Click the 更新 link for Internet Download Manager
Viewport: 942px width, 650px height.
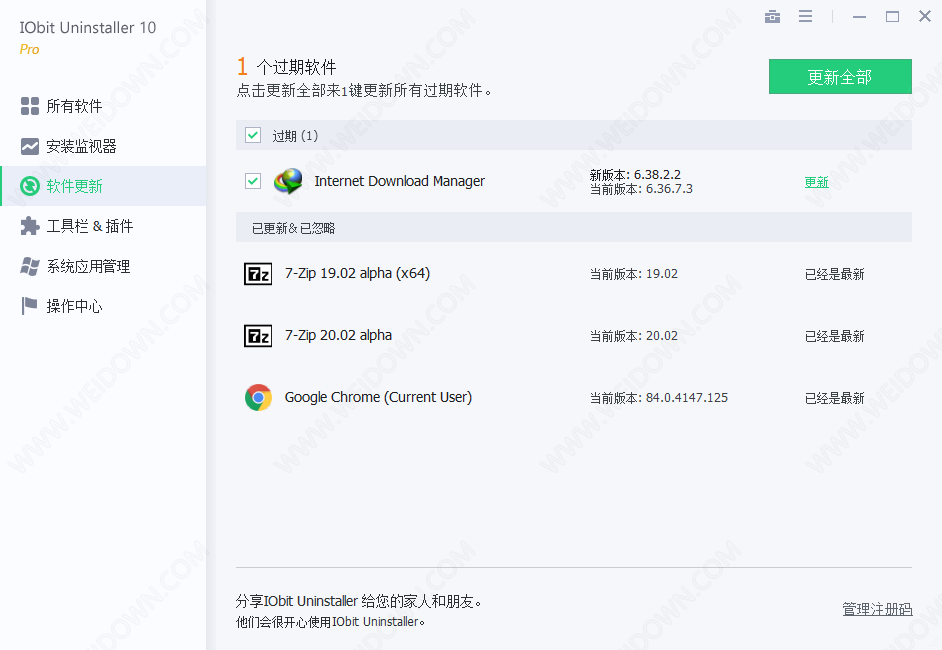coord(816,182)
